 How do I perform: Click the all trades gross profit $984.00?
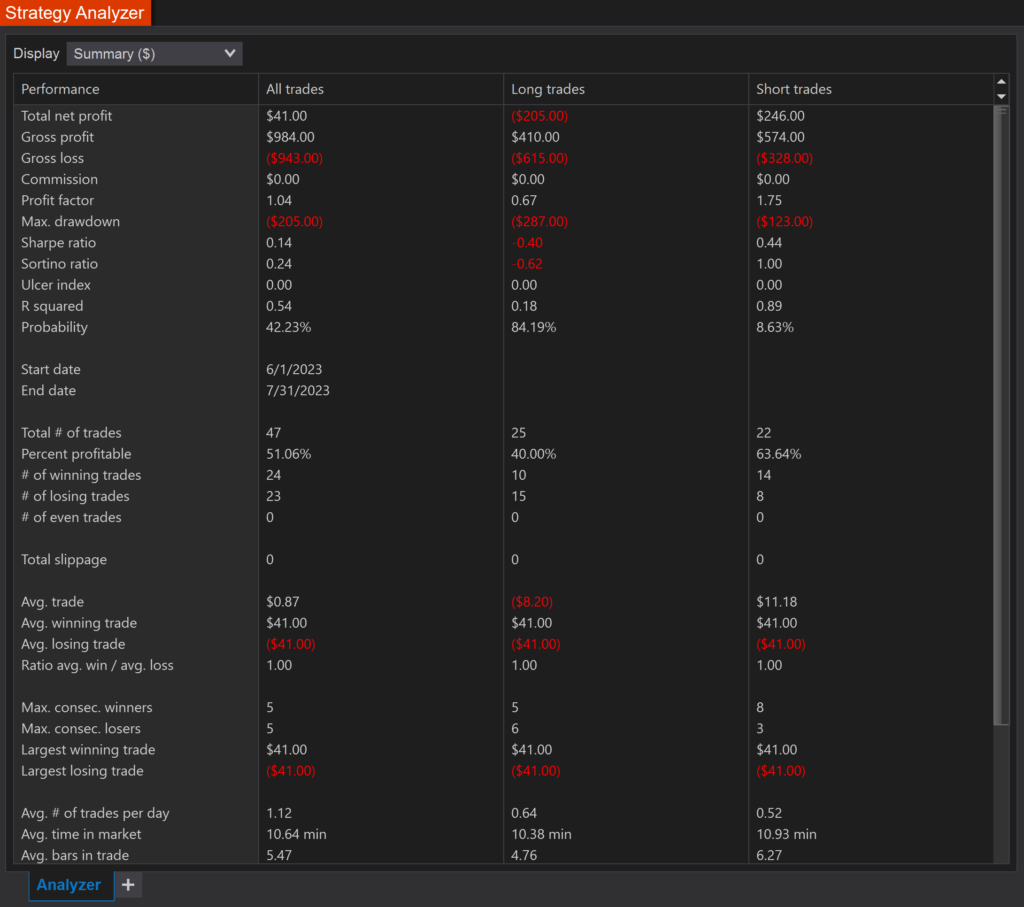(x=290, y=137)
